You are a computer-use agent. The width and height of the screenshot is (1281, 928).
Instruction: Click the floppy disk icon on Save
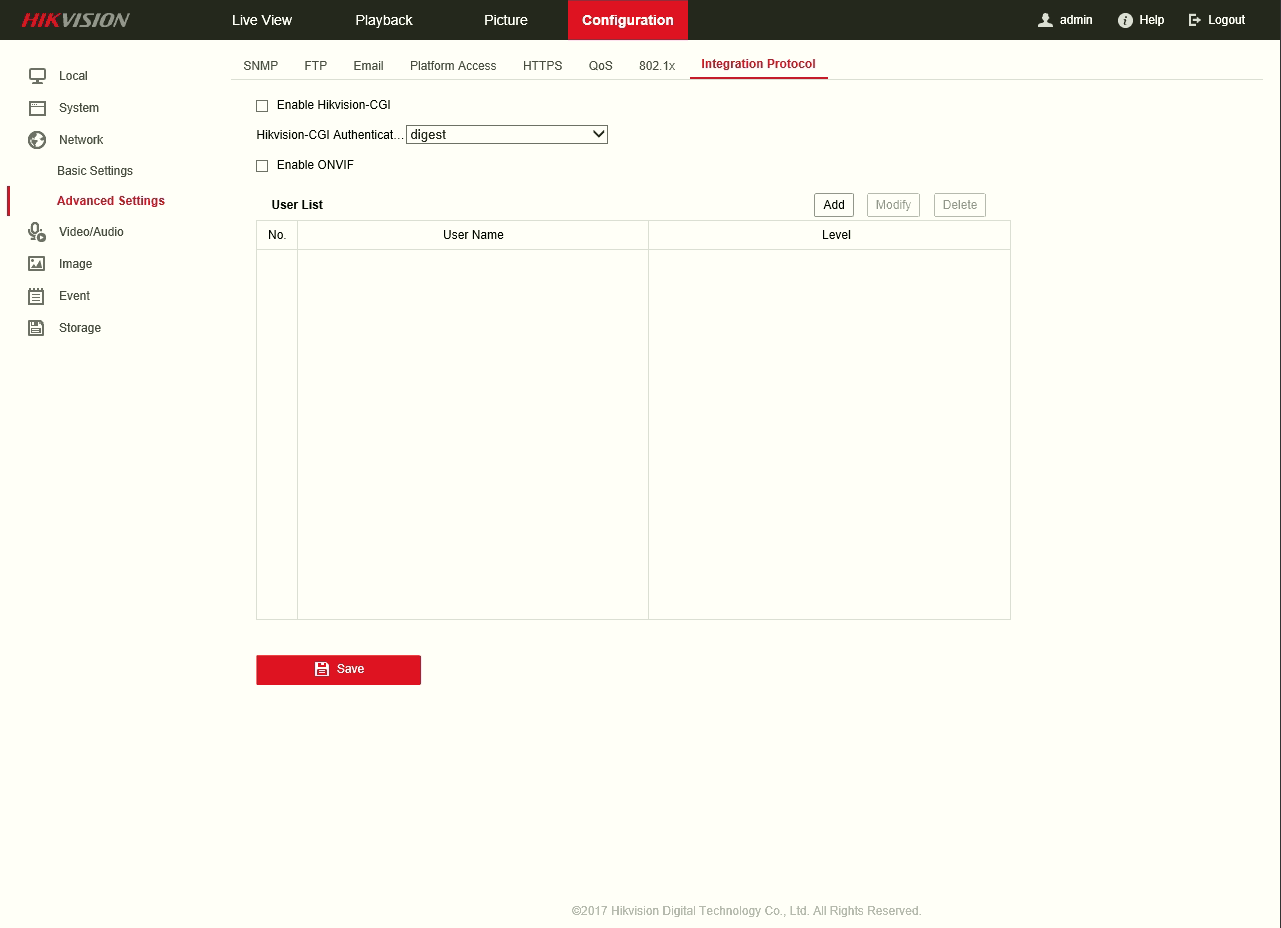pyautogui.click(x=322, y=669)
